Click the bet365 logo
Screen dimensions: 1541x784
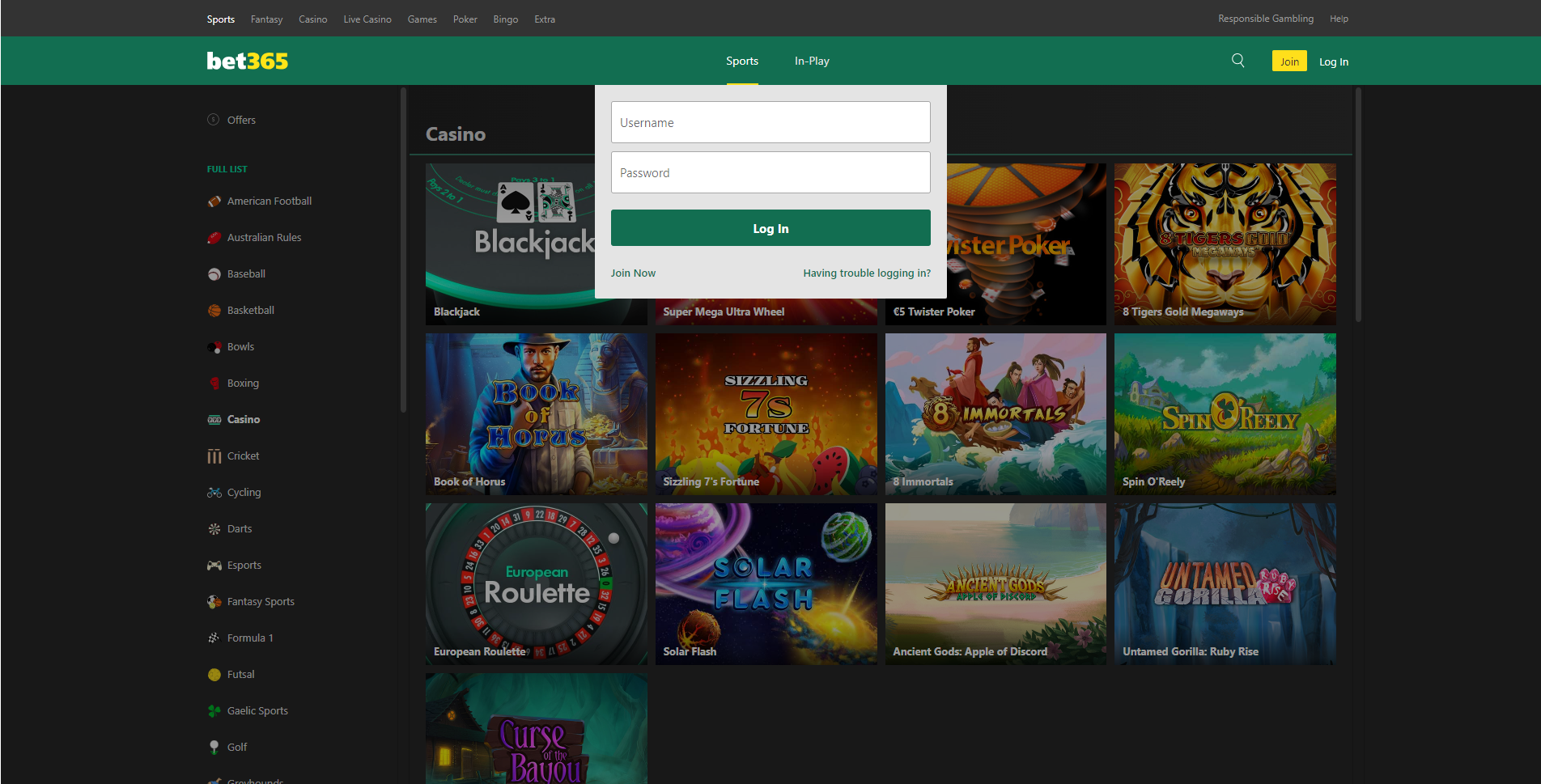coord(247,61)
